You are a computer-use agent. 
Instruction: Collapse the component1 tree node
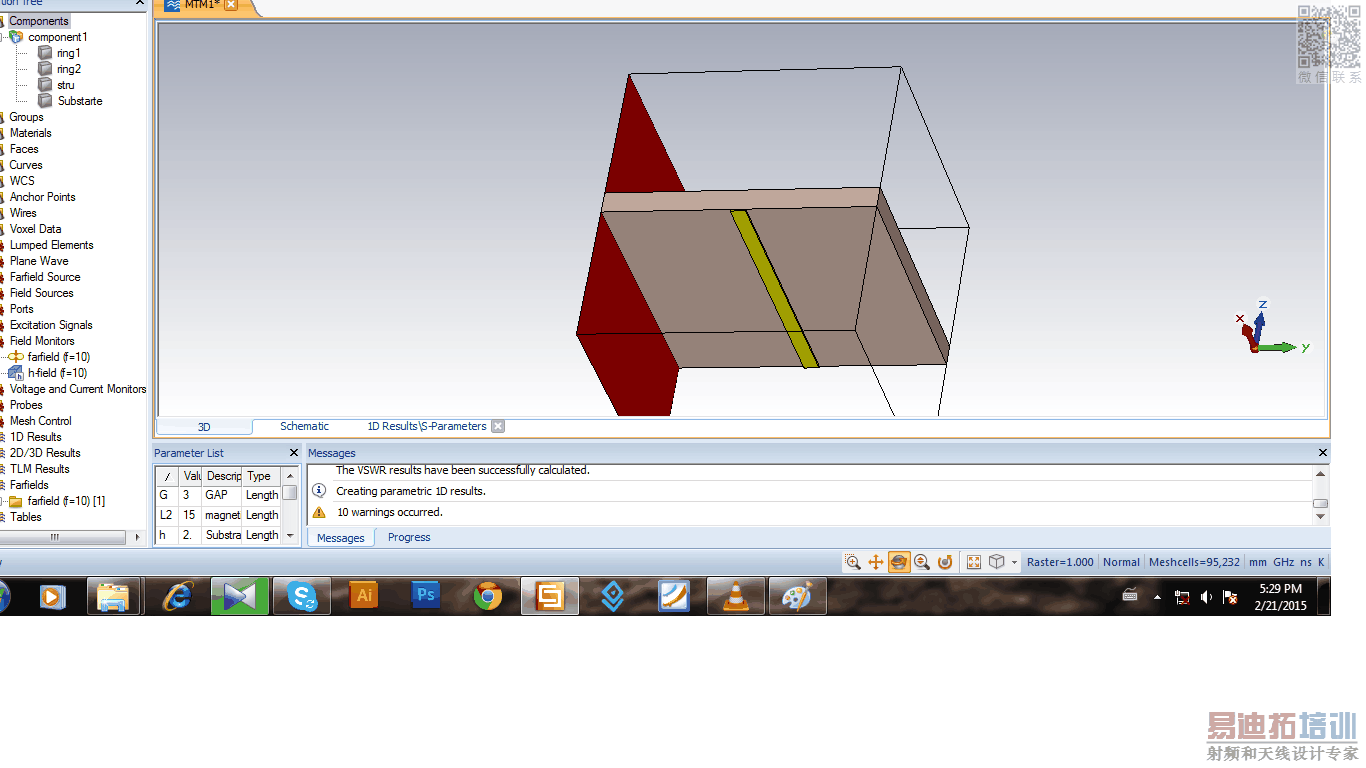point(3,37)
